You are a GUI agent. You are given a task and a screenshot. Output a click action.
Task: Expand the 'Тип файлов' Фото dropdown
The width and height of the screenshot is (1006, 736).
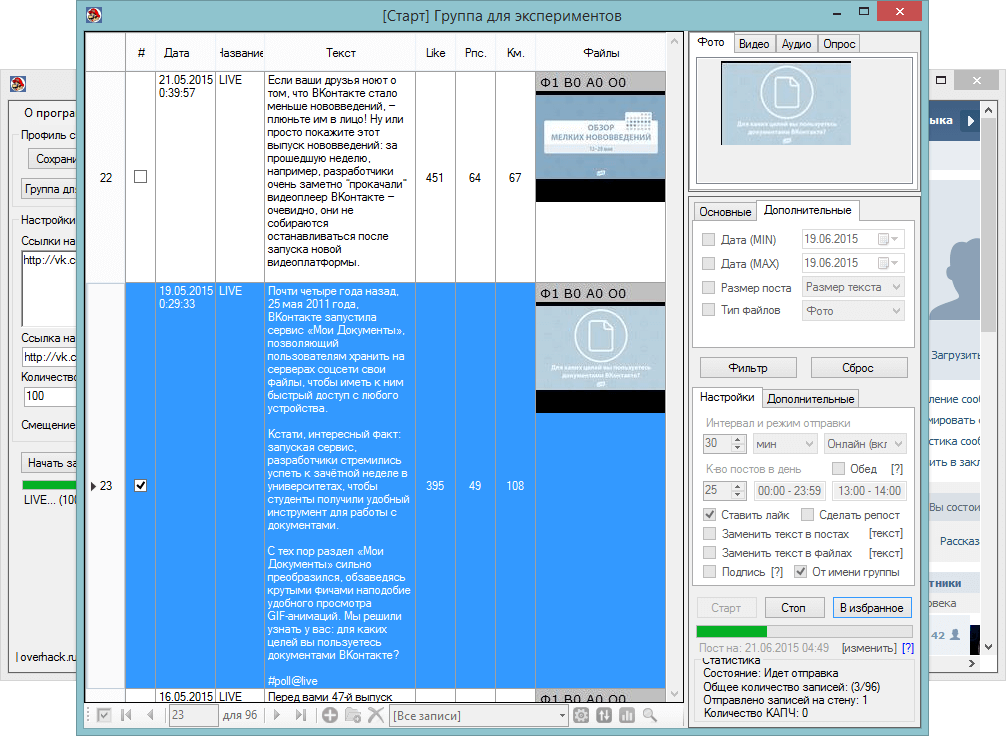coord(853,311)
